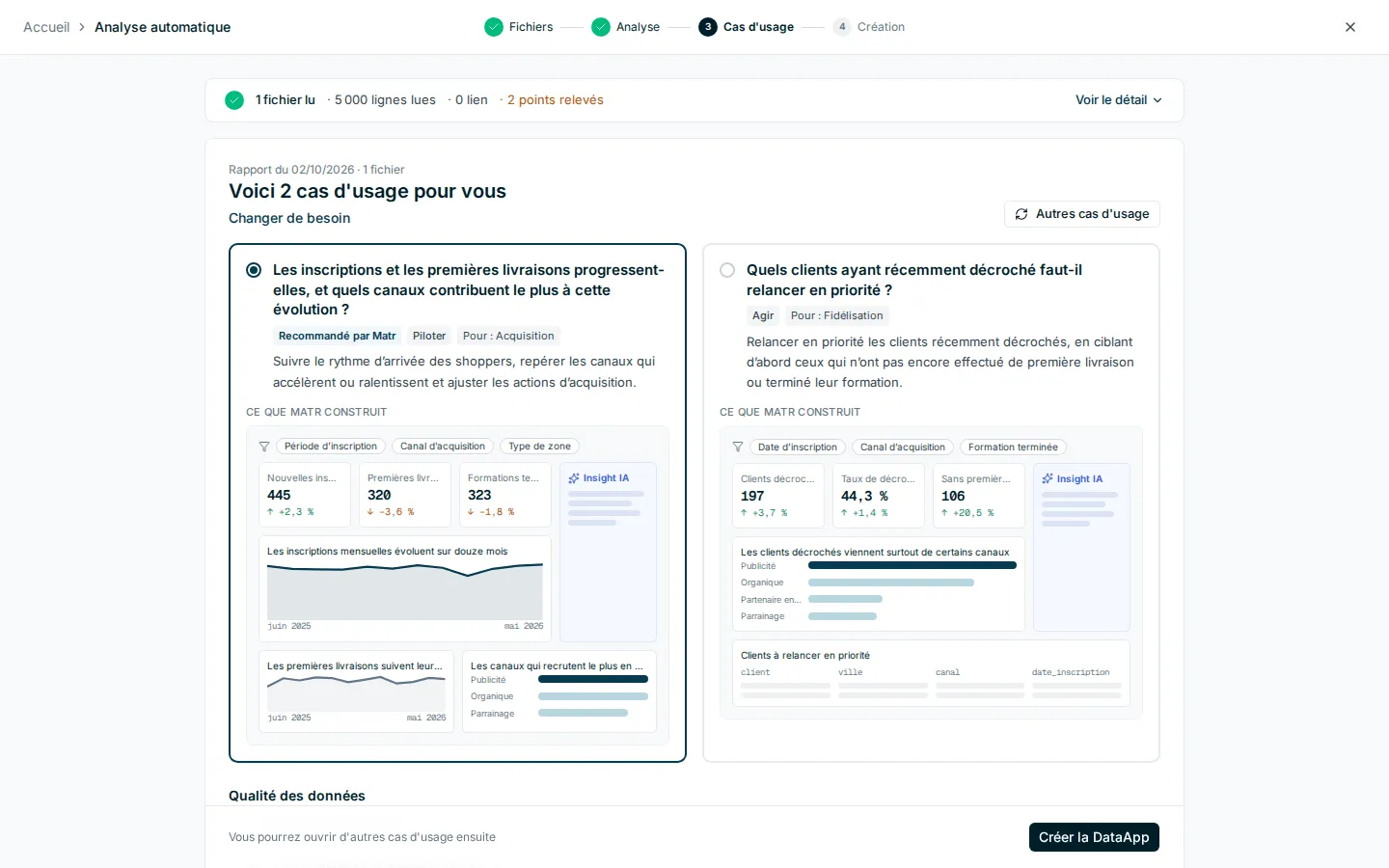
Task: Click the filter funnel icon in the left preview
Action: (x=264, y=447)
